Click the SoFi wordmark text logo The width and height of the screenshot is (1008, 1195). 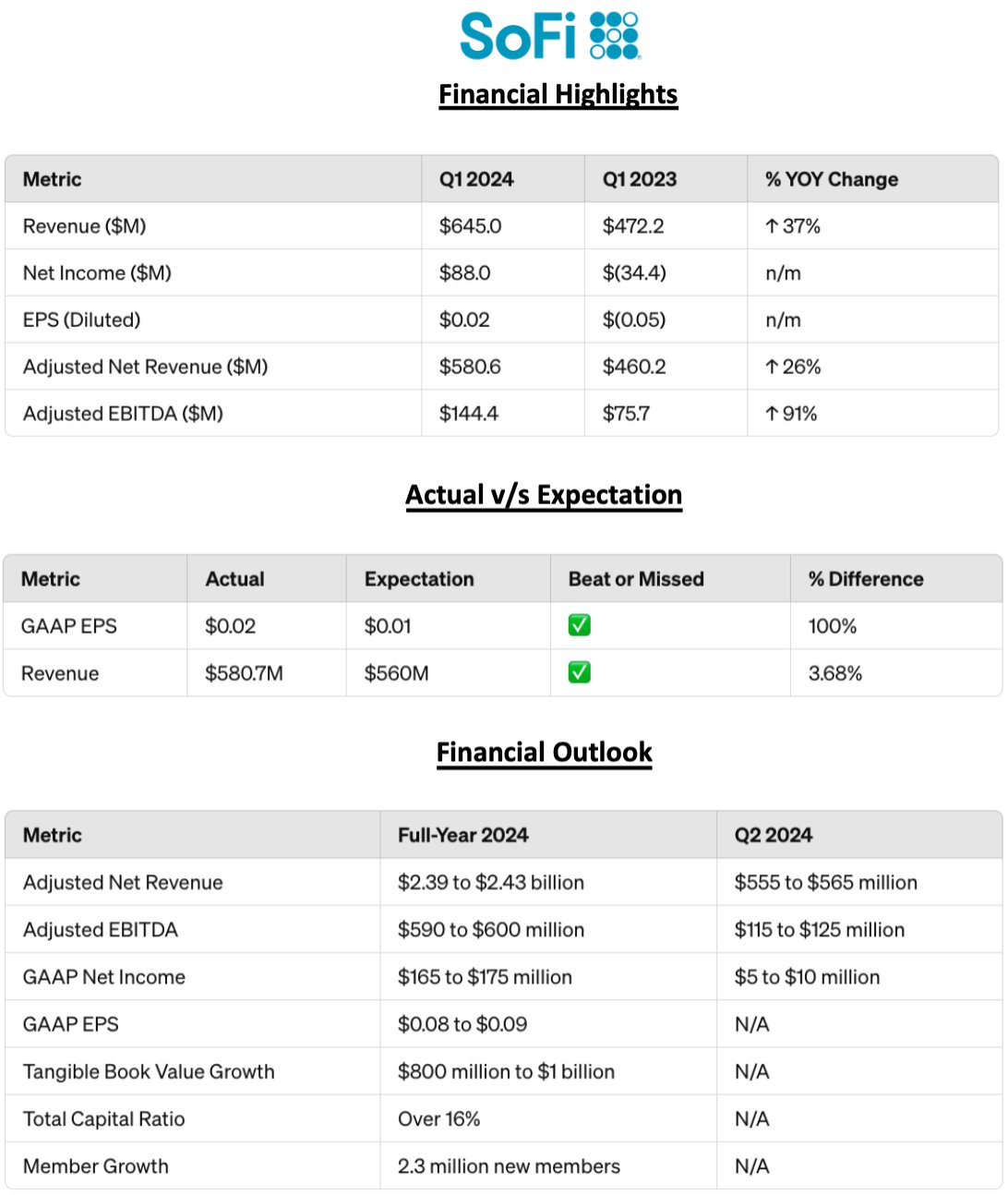(518, 37)
